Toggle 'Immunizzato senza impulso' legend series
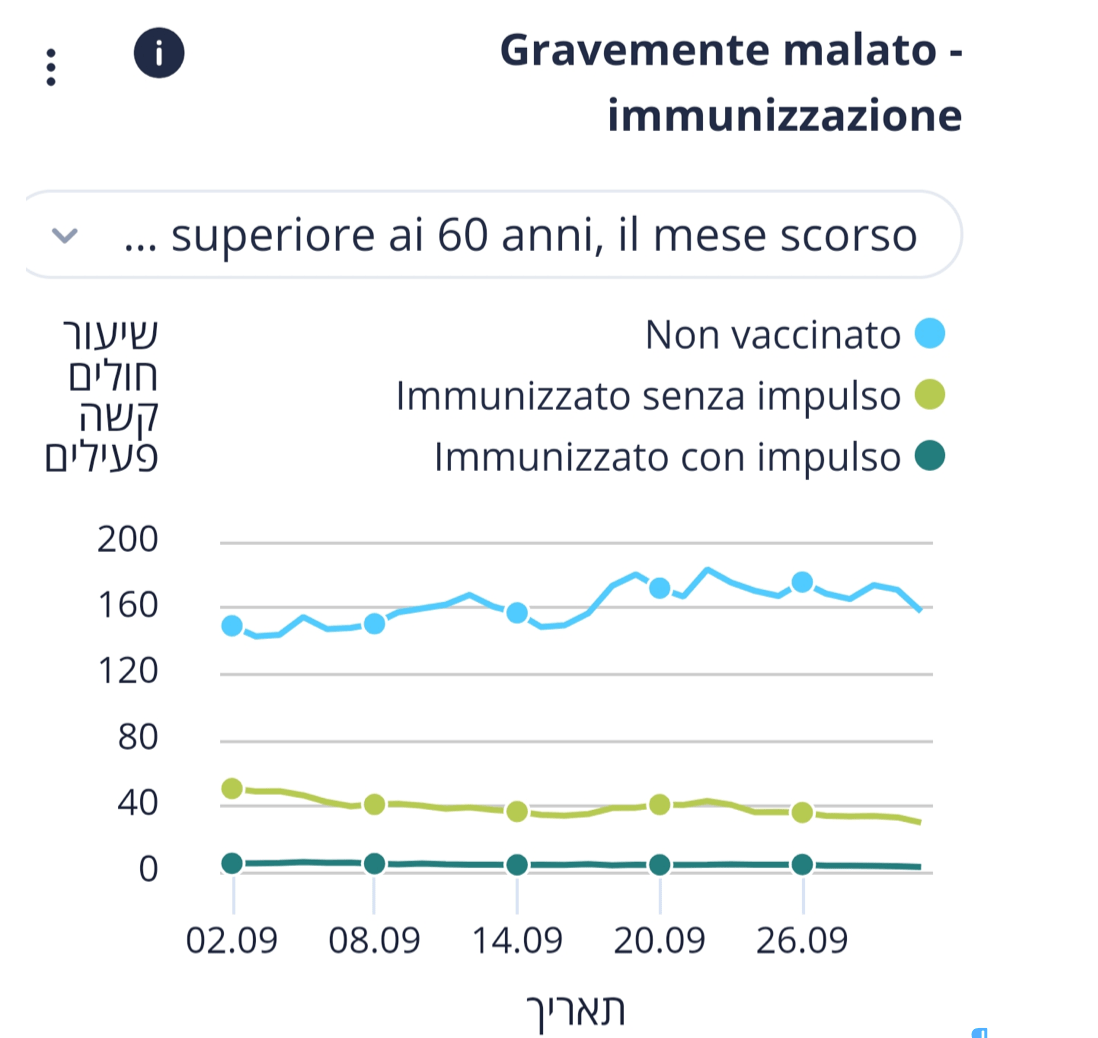This screenshot has height=1038, width=1098. 648,397
